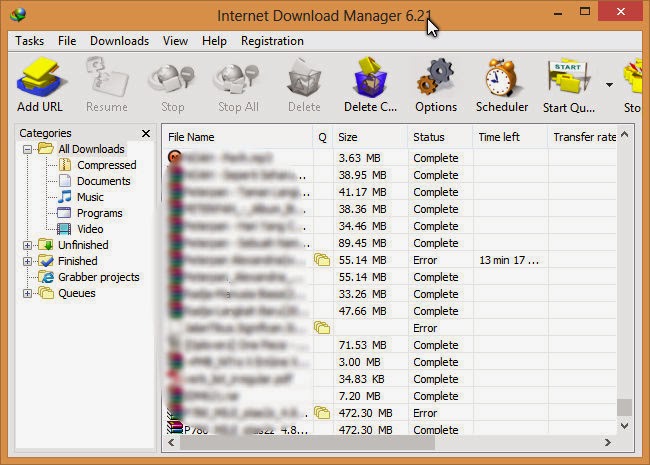Select the Music category

[x=90, y=197]
